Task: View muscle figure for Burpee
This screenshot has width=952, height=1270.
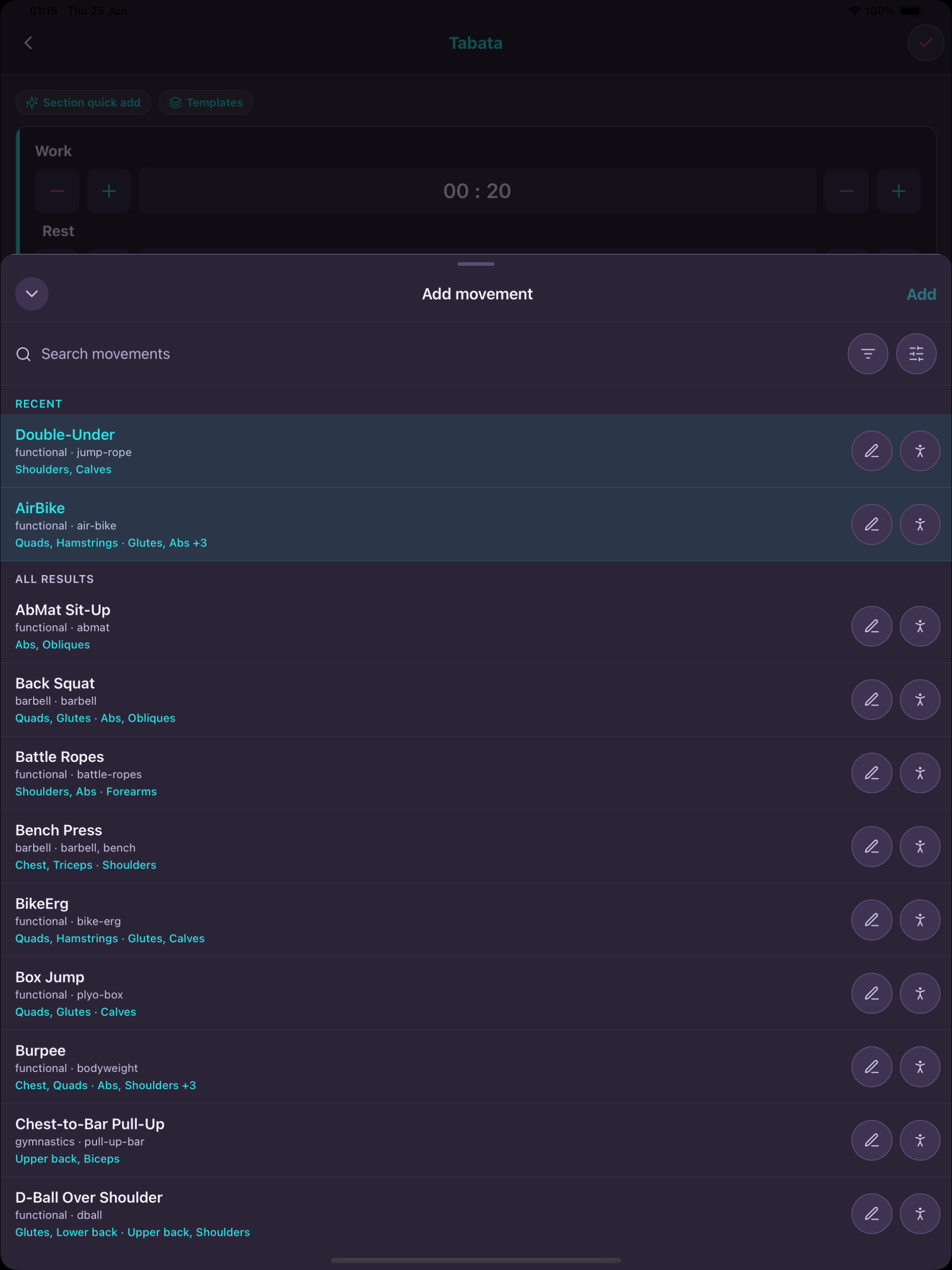Action: [x=920, y=1067]
